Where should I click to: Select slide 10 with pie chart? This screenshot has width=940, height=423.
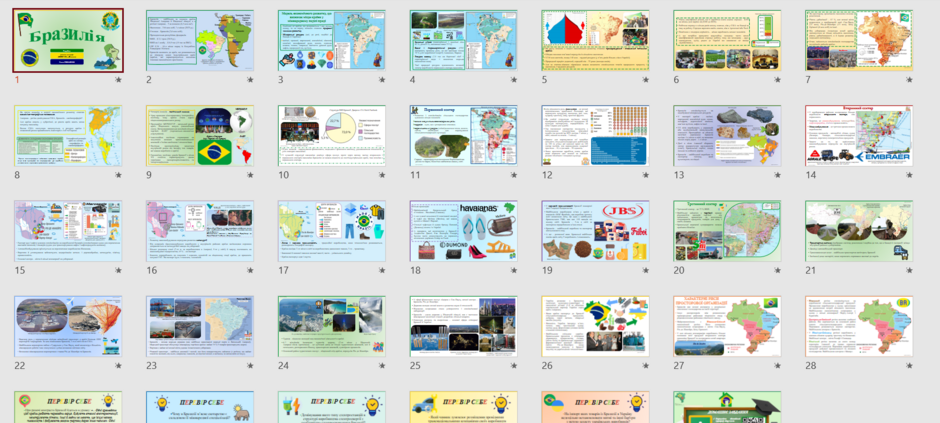point(332,136)
